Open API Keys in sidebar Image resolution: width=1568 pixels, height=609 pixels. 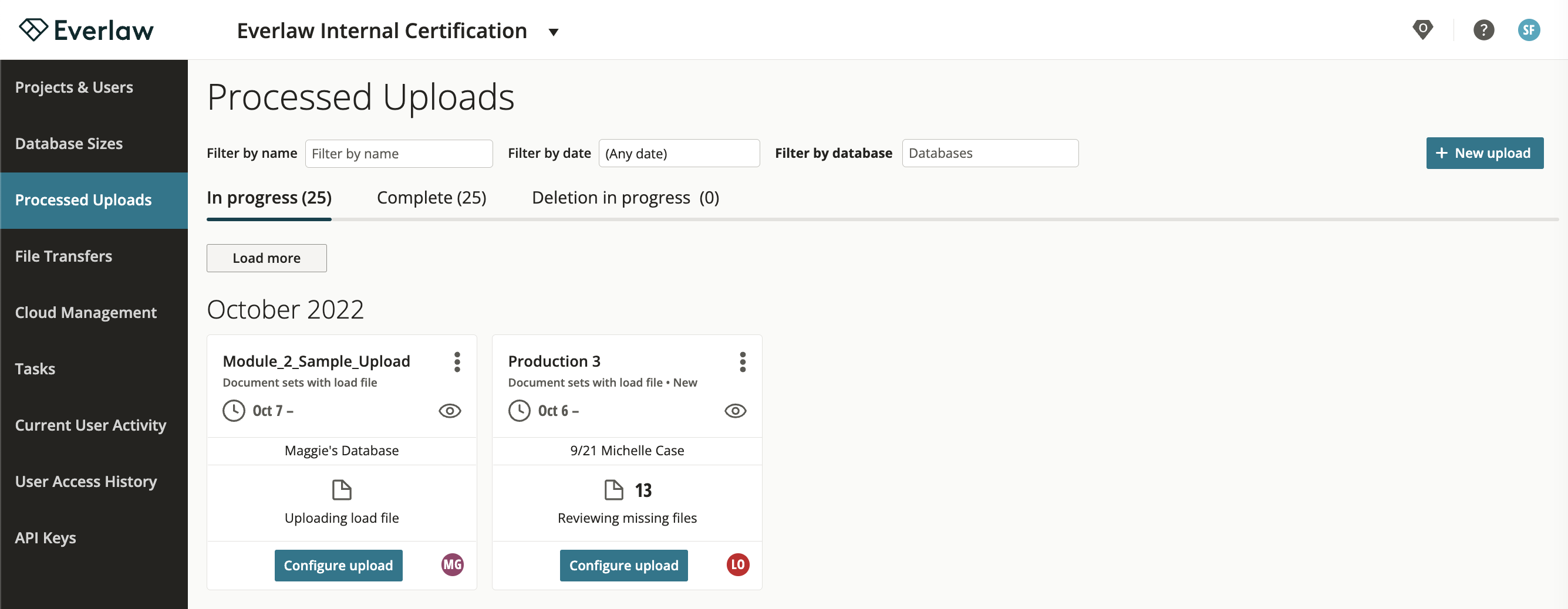[x=94, y=538]
